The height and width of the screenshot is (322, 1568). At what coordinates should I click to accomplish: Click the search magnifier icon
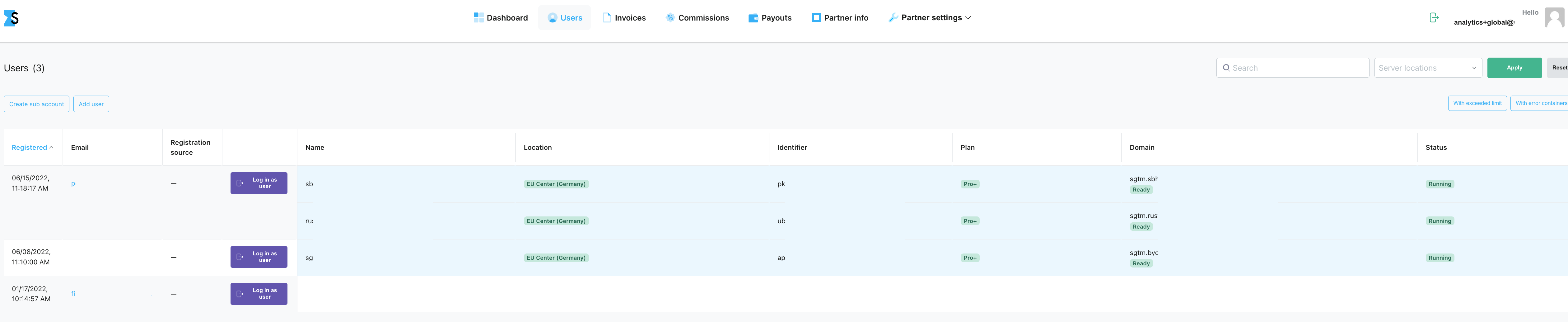1226,68
